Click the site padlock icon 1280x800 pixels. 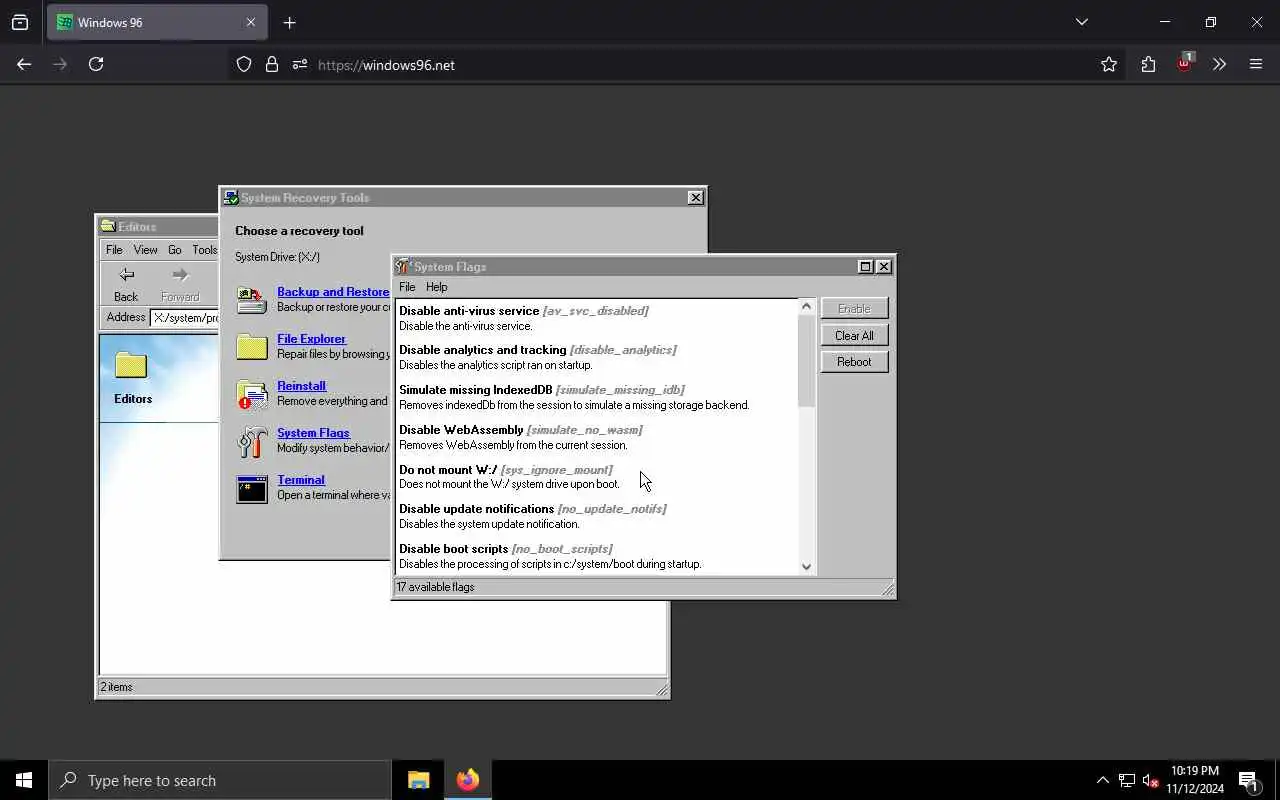coord(272,64)
